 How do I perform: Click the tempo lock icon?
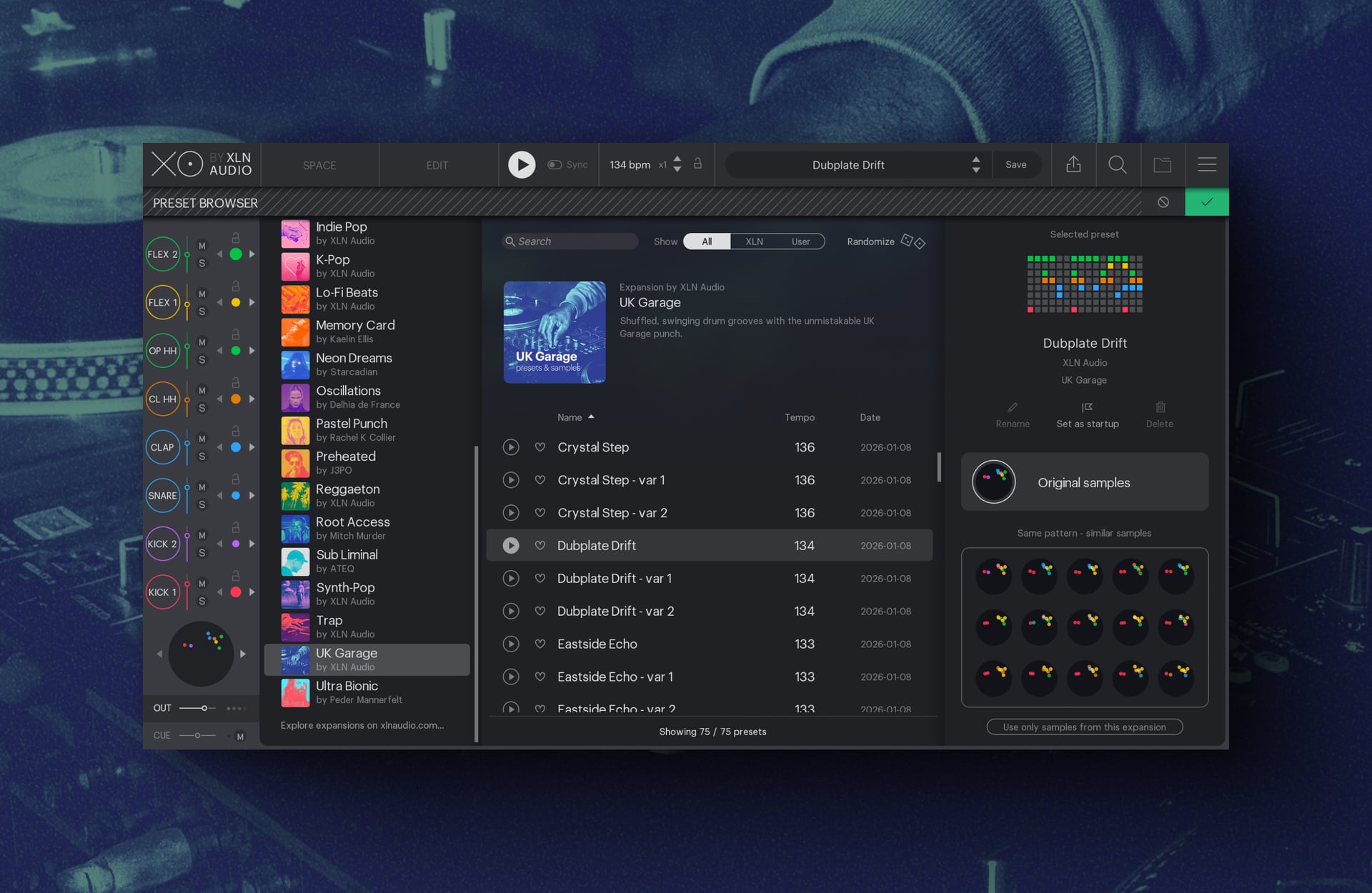point(698,164)
